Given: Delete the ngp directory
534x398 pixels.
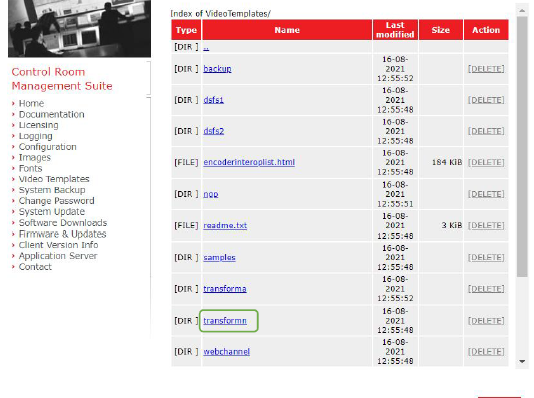Looking at the screenshot, I should coord(486,194).
